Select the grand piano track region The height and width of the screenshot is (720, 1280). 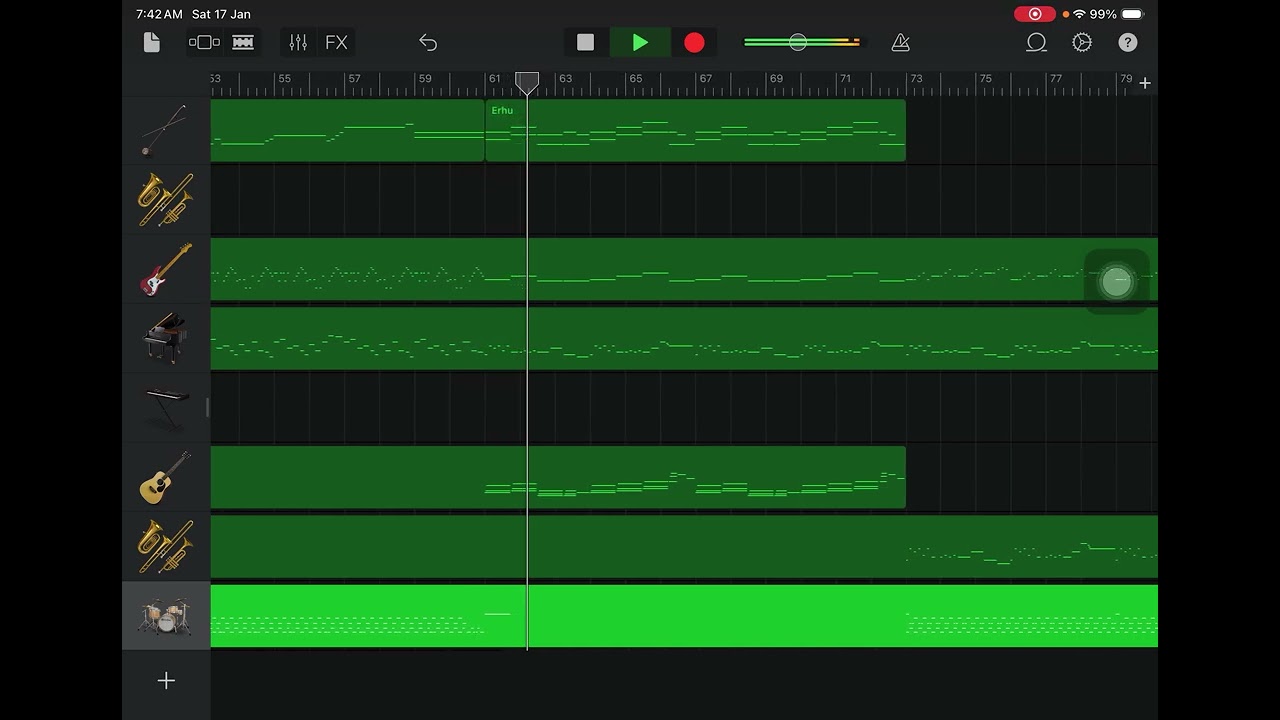click(684, 338)
